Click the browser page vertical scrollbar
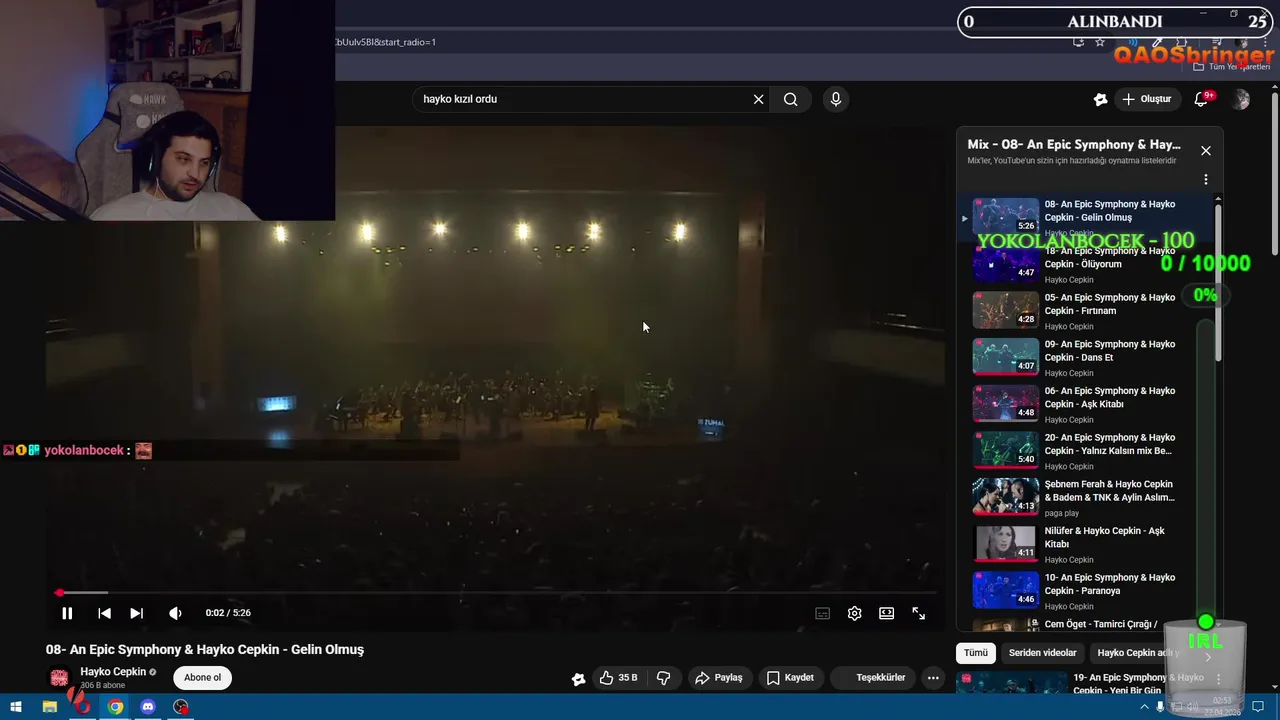This screenshot has width=1280, height=720. coord(1275,175)
